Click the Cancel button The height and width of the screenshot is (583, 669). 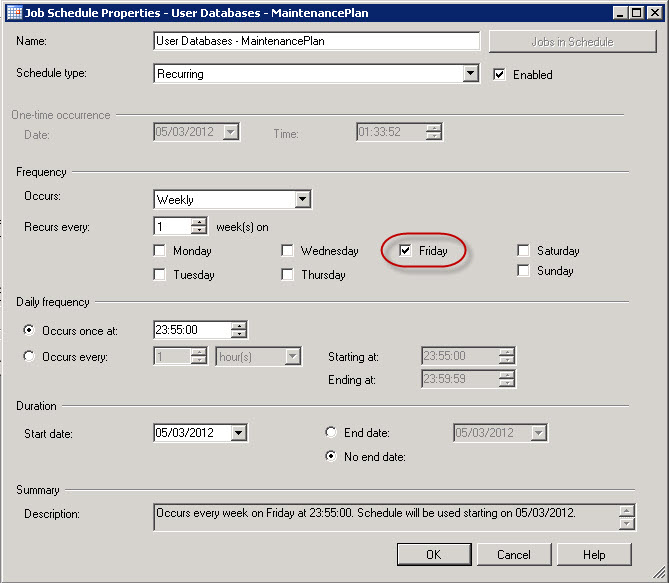514,554
